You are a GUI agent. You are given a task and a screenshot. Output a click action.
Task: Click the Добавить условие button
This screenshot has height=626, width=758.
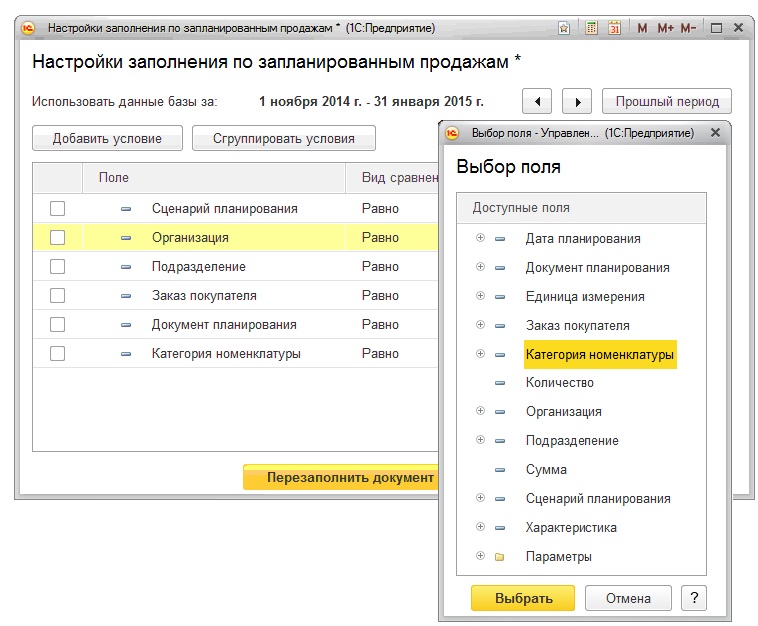107,138
